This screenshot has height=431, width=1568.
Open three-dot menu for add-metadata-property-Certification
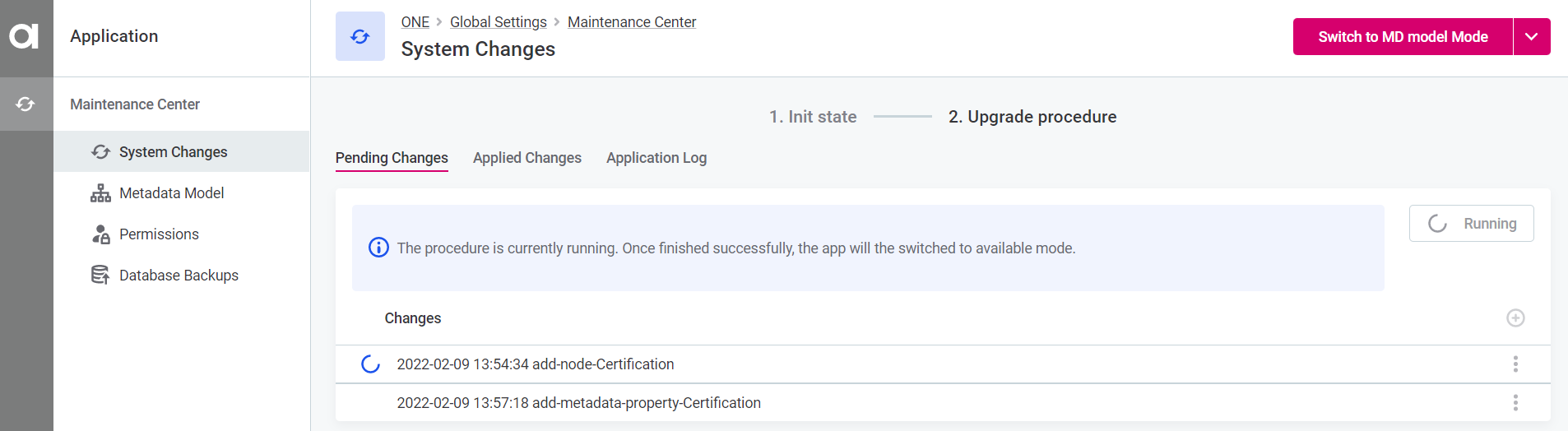click(1515, 403)
